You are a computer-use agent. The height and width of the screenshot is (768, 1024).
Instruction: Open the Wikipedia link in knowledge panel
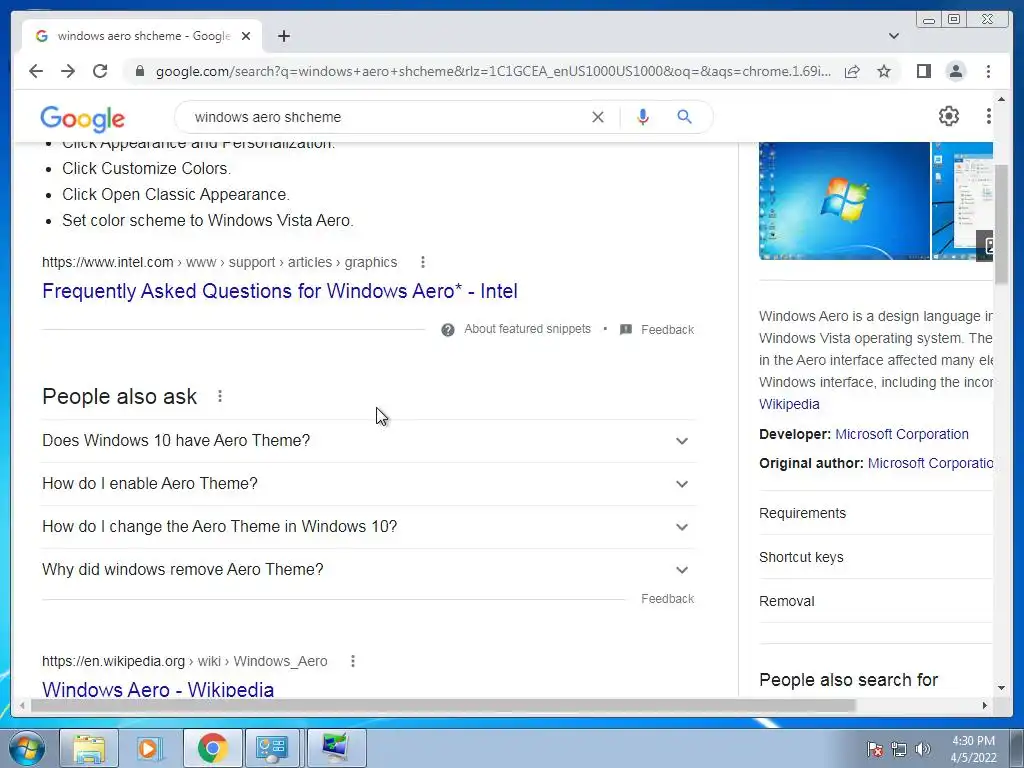[789, 404]
